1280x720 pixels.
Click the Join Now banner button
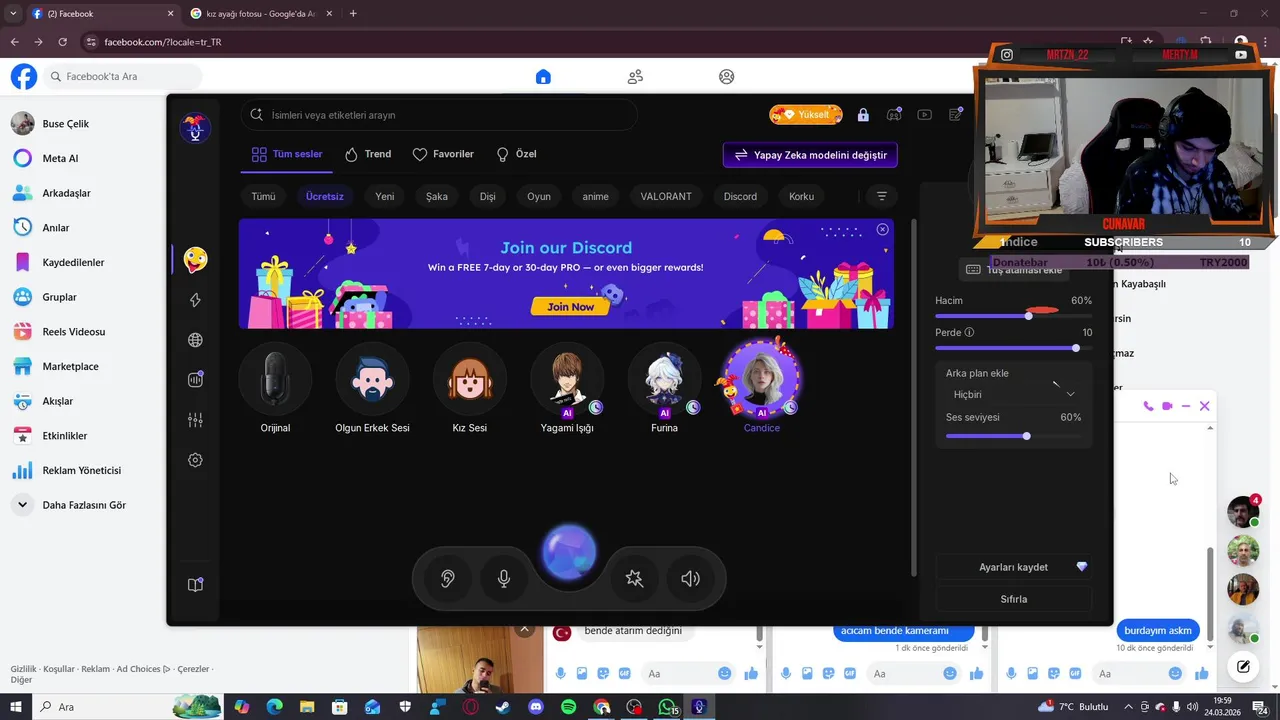click(x=570, y=307)
